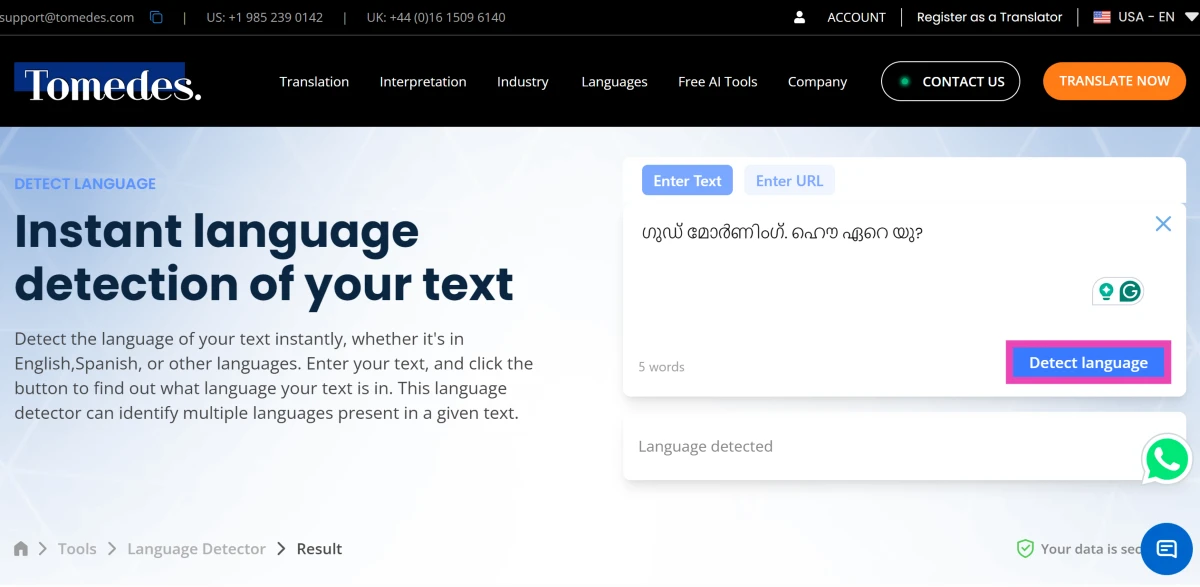Switch to the Enter URL tab
The width and height of the screenshot is (1200, 587).
pyautogui.click(x=789, y=180)
